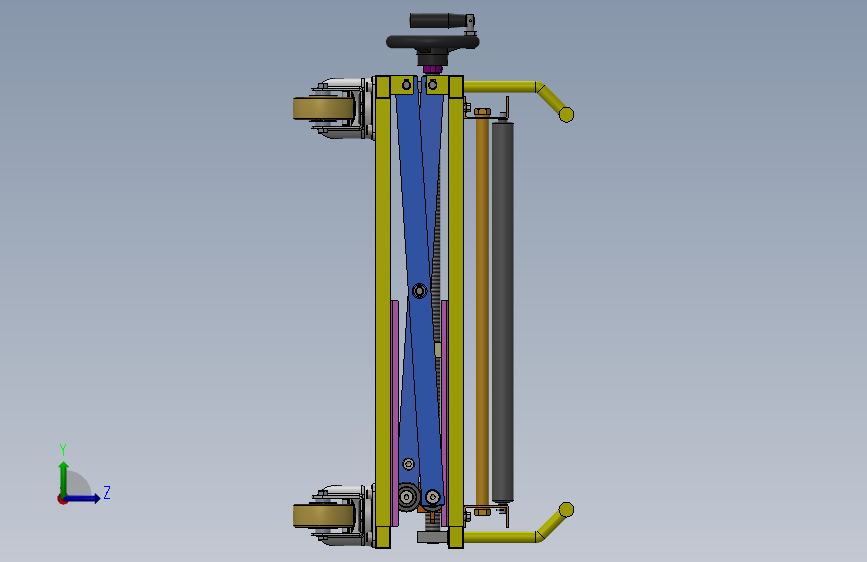This screenshot has height=562, width=867.
Task: Select the left magenta guide strip
Action: tap(395, 413)
